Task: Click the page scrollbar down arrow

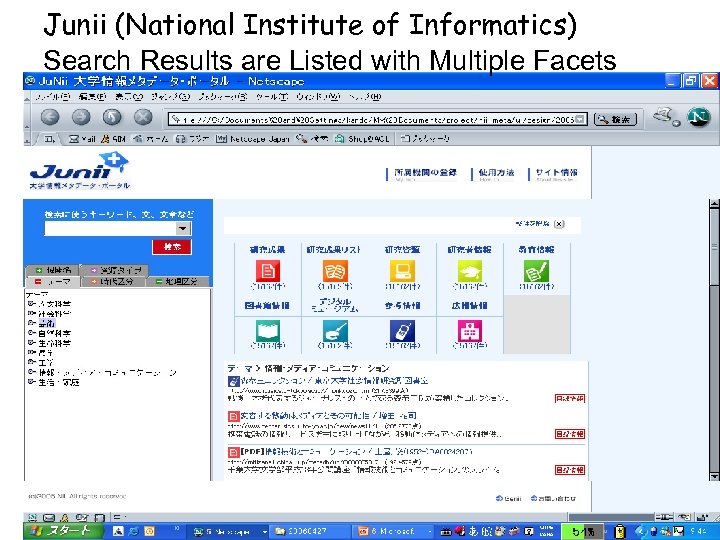Action: pyautogui.click(x=714, y=477)
